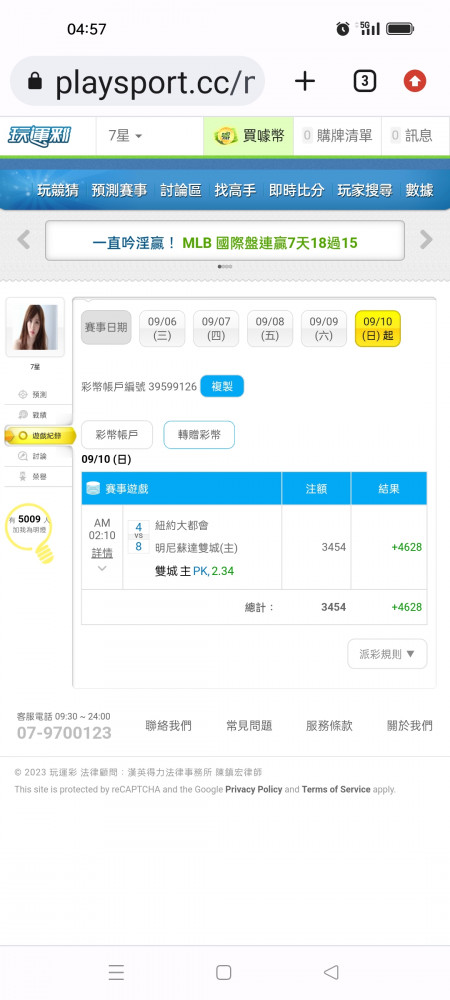Open the 買噱幣 purchase button

[249, 136]
